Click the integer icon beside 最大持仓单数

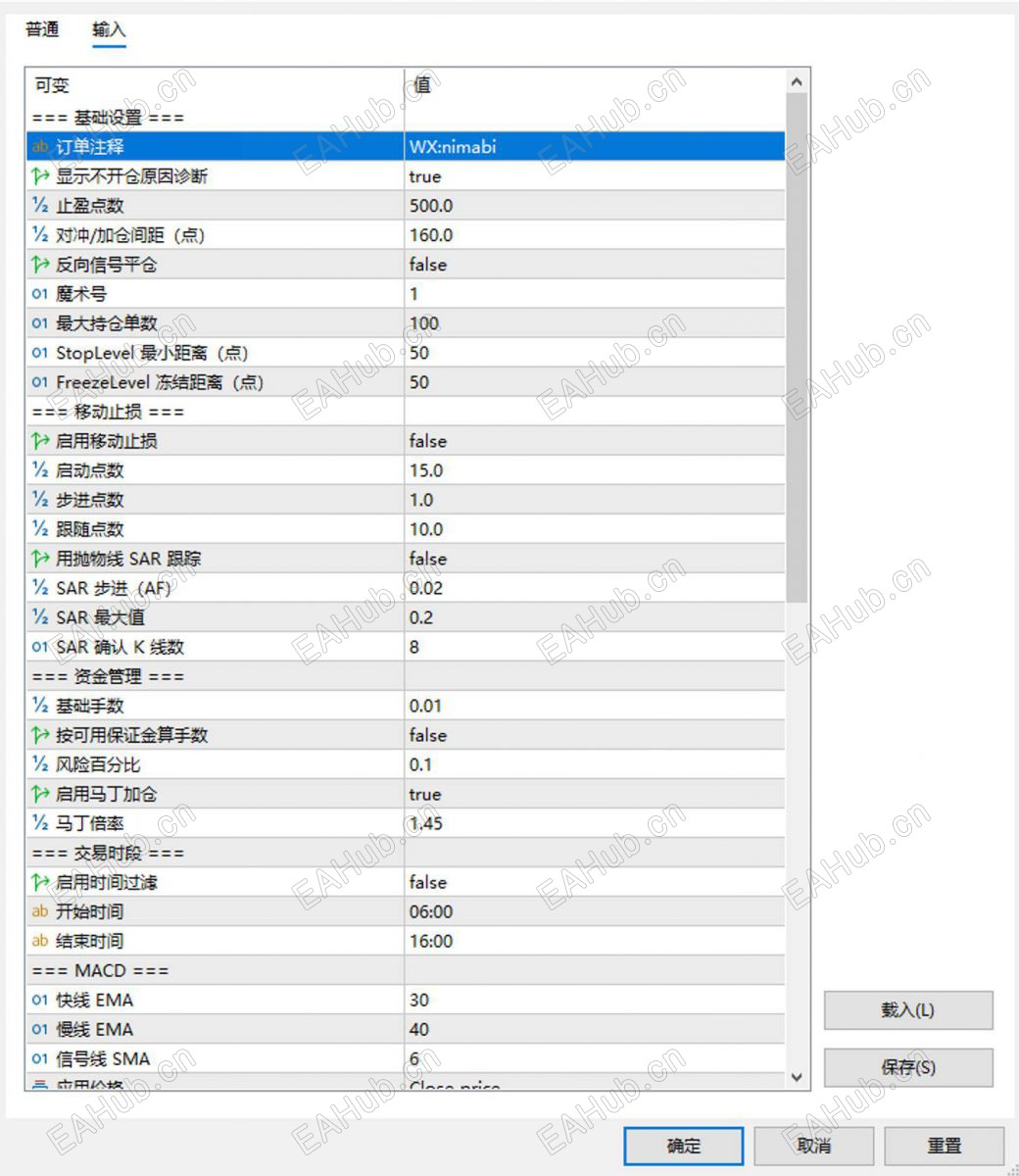click(40, 323)
